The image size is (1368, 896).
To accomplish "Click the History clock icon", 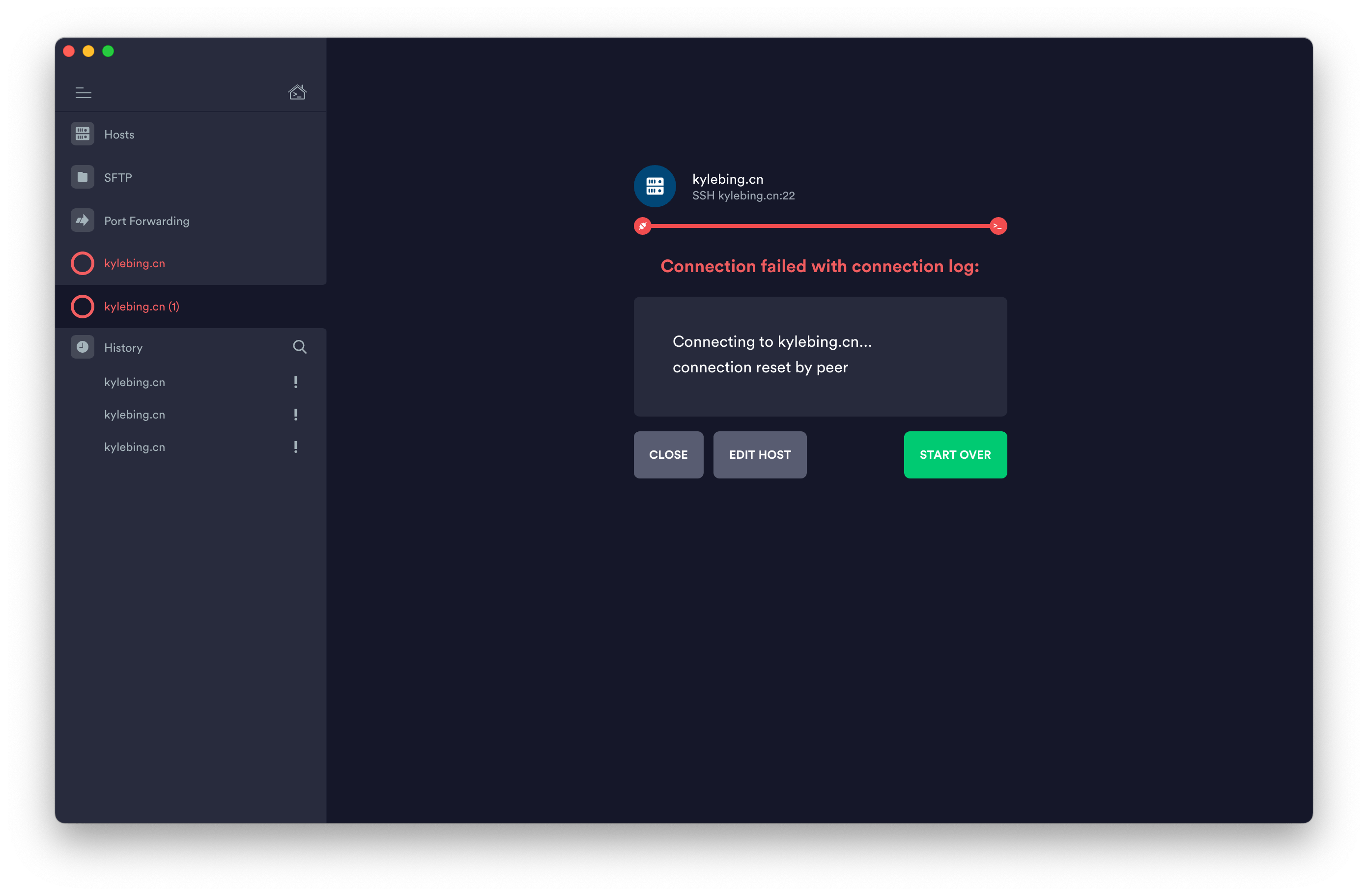I will point(82,346).
